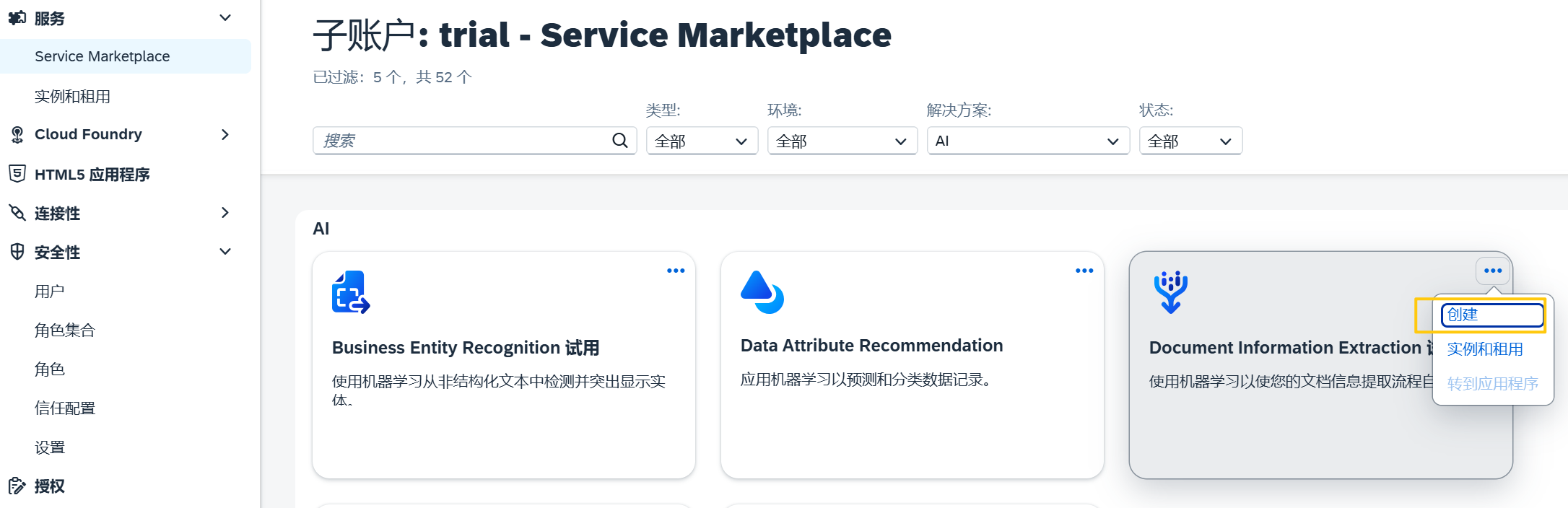Open the 解决方案 dropdown showing AI
Image resolution: width=1568 pixels, height=508 pixels.
coord(1028,141)
